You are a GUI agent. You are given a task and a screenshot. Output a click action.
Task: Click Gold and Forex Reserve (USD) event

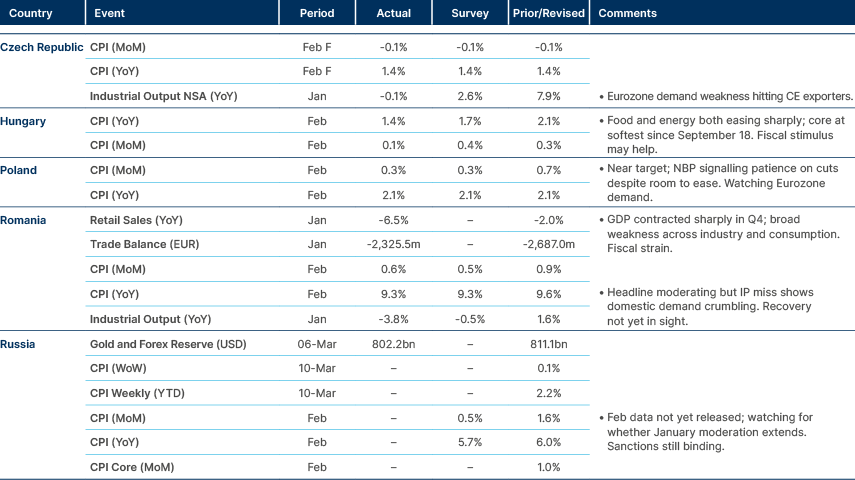[x=168, y=344]
